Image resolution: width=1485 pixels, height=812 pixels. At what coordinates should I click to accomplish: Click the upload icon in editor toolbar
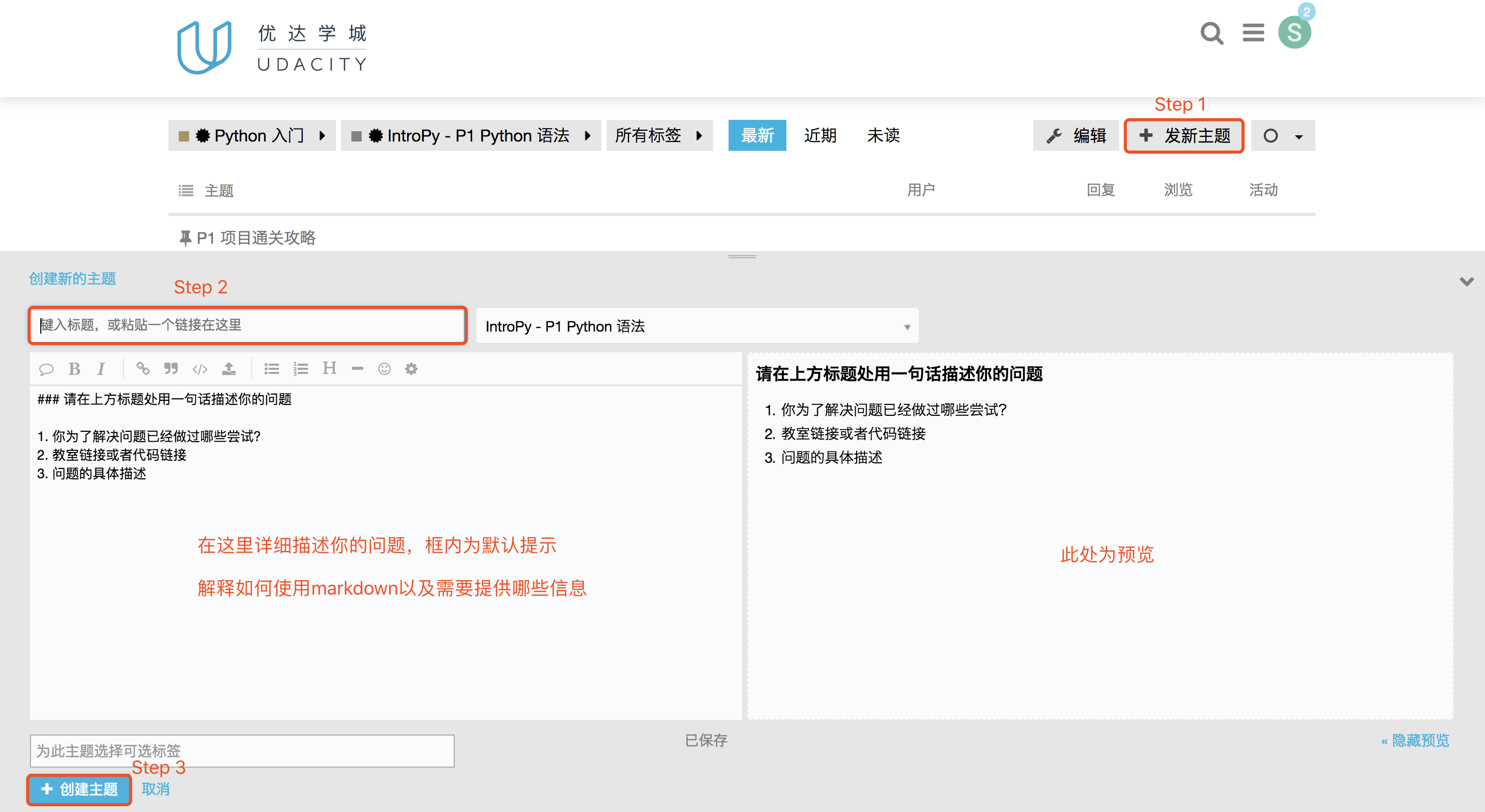[229, 369]
